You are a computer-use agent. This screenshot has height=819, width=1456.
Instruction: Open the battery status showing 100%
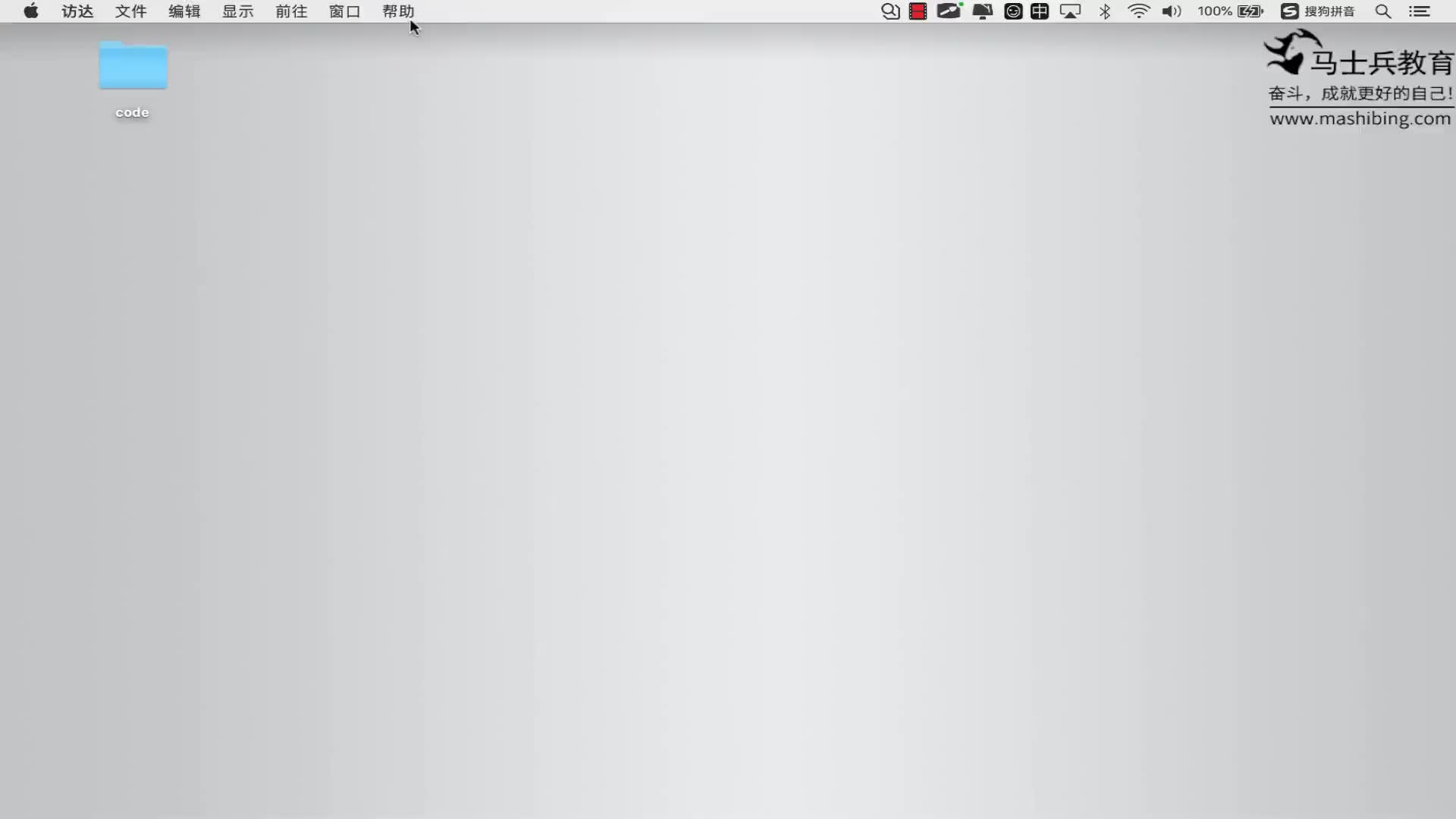[x=1230, y=11]
